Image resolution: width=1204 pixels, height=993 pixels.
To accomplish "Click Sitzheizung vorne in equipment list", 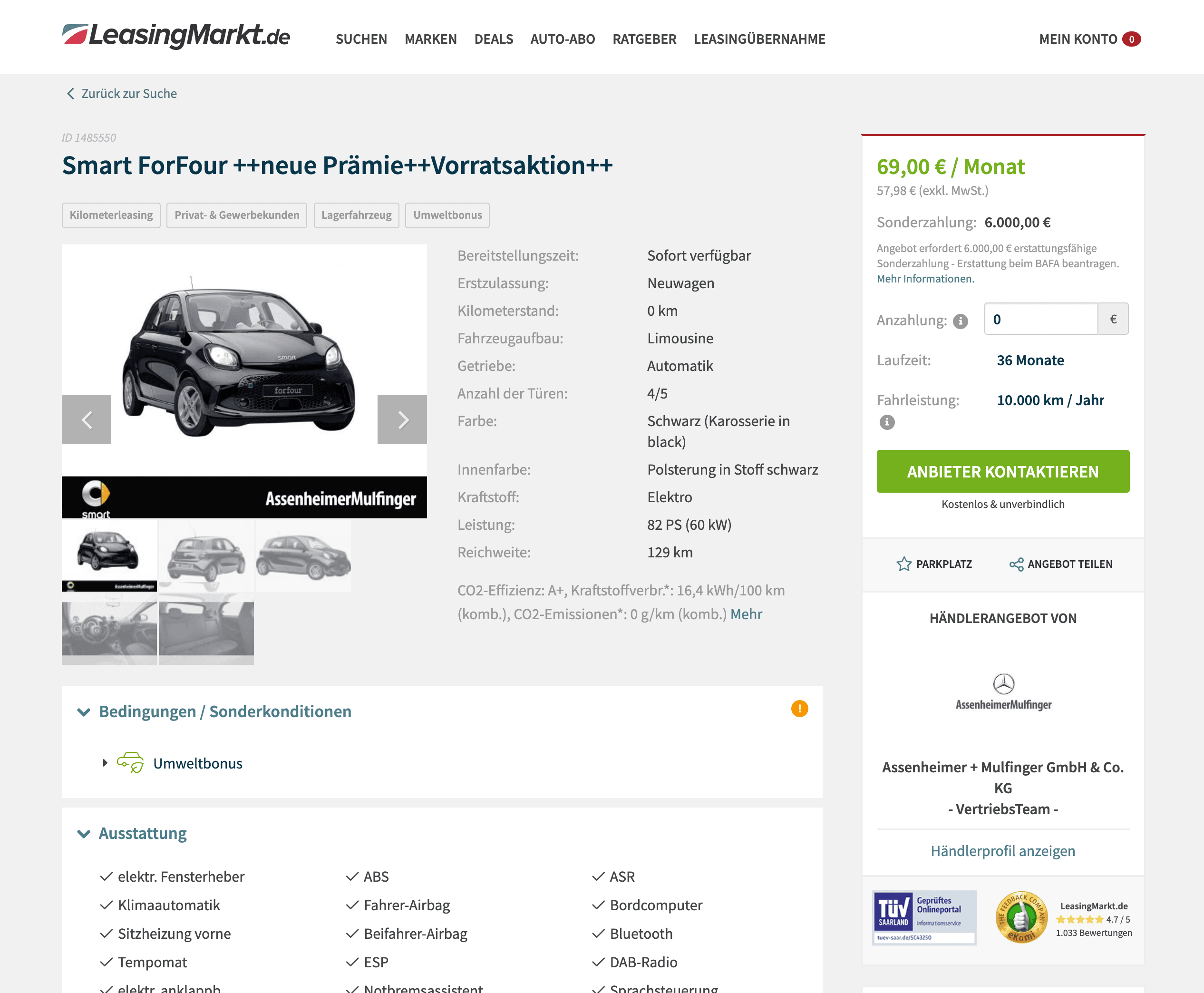I will (x=175, y=934).
